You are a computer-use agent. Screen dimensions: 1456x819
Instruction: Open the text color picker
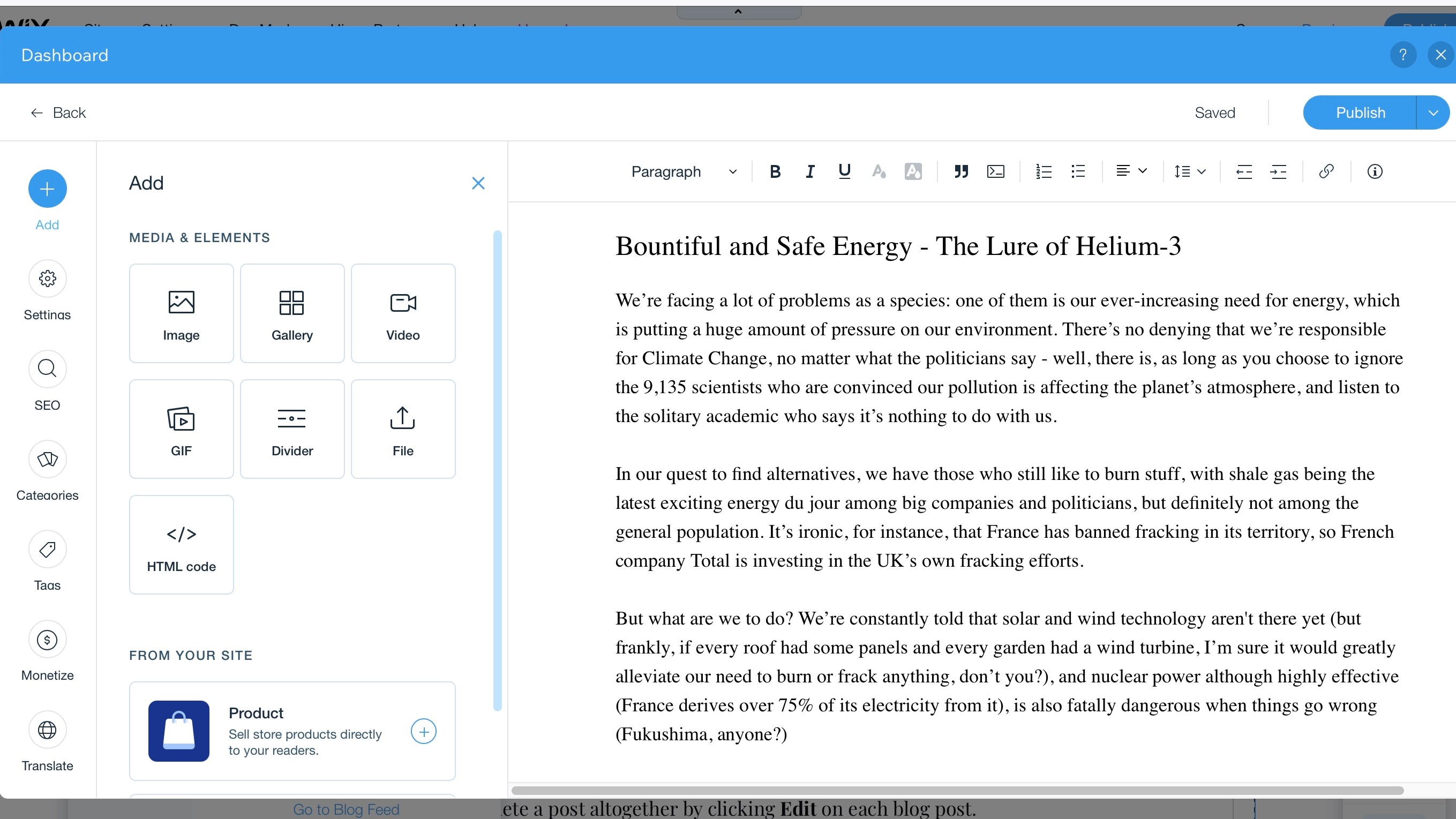(879, 171)
